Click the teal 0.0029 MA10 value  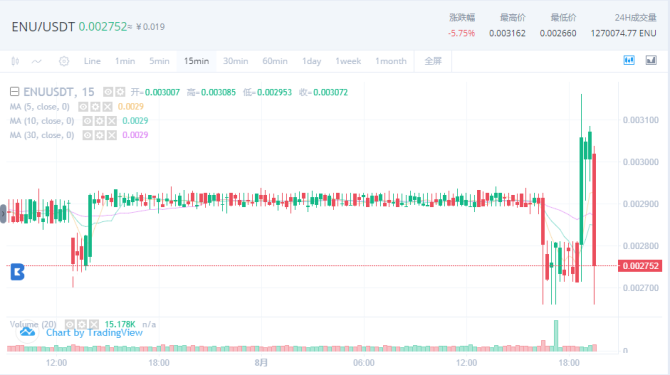tap(135, 121)
